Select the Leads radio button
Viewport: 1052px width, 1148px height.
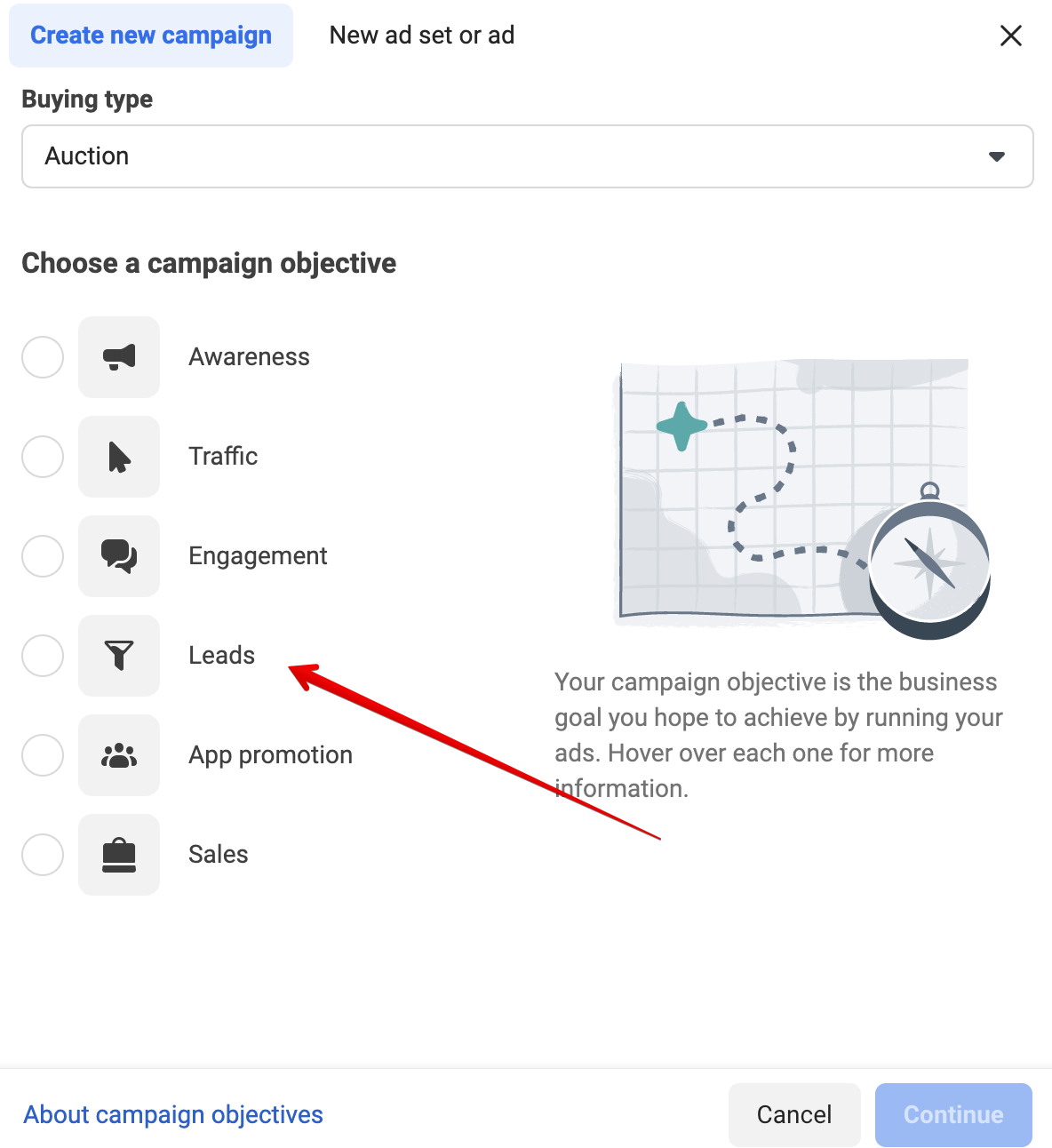pos(43,656)
